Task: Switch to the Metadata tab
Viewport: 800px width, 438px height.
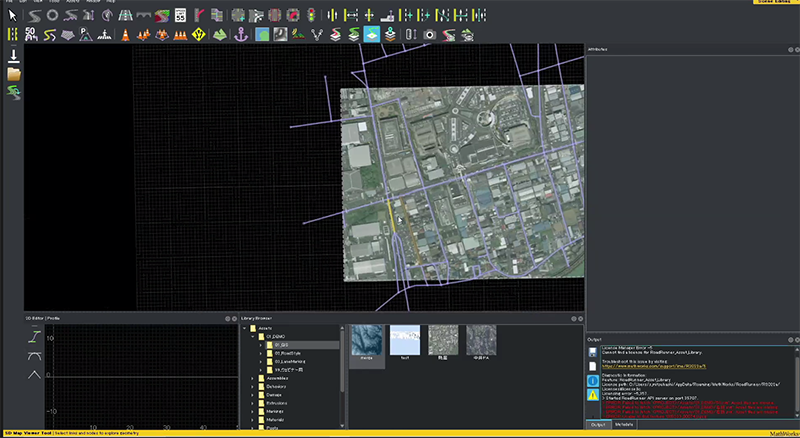Action: [x=625, y=425]
